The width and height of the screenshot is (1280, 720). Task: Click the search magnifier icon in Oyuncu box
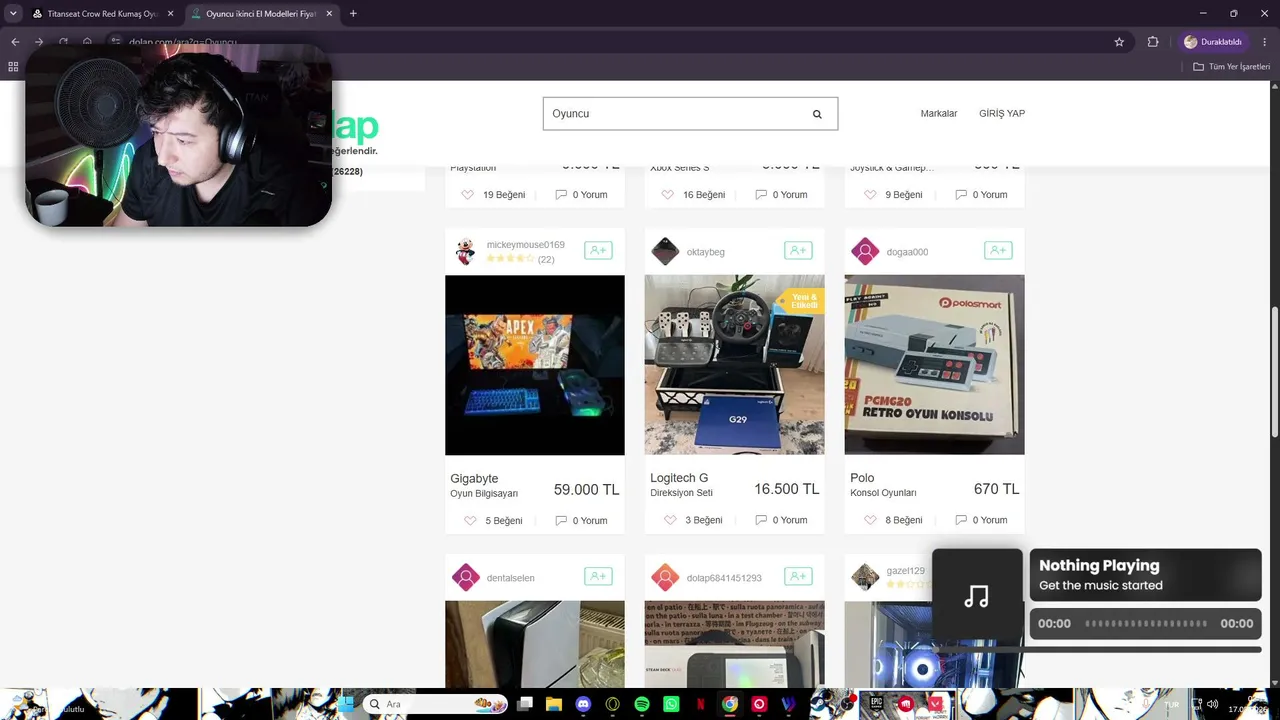coord(817,114)
